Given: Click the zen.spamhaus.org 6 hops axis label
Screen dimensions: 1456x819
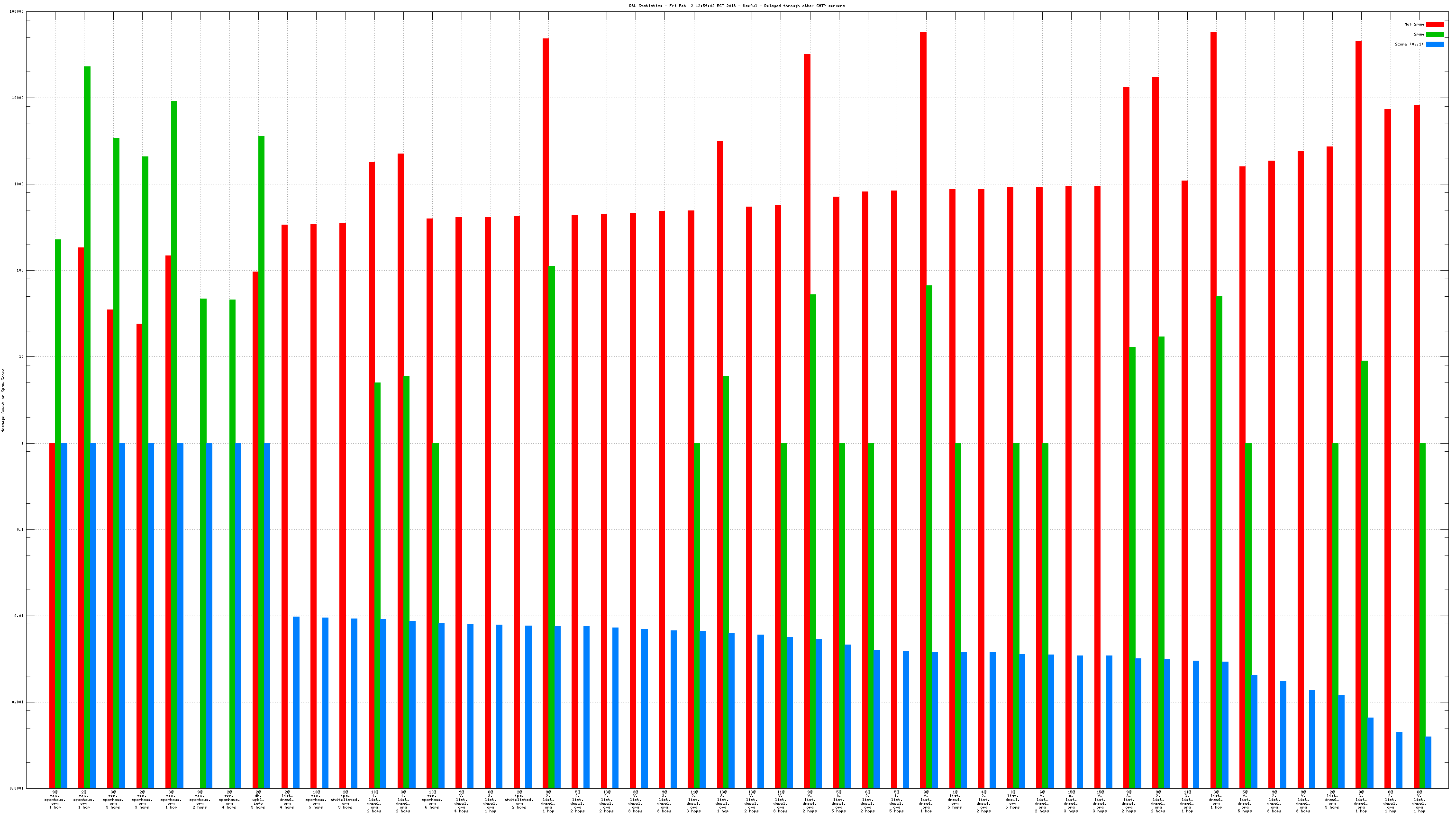Looking at the screenshot, I should pyautogui.click(x=432, y=800).
